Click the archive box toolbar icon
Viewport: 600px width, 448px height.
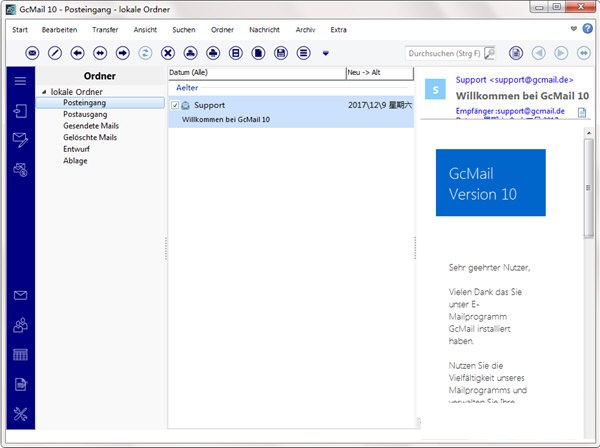click(236, 53)
